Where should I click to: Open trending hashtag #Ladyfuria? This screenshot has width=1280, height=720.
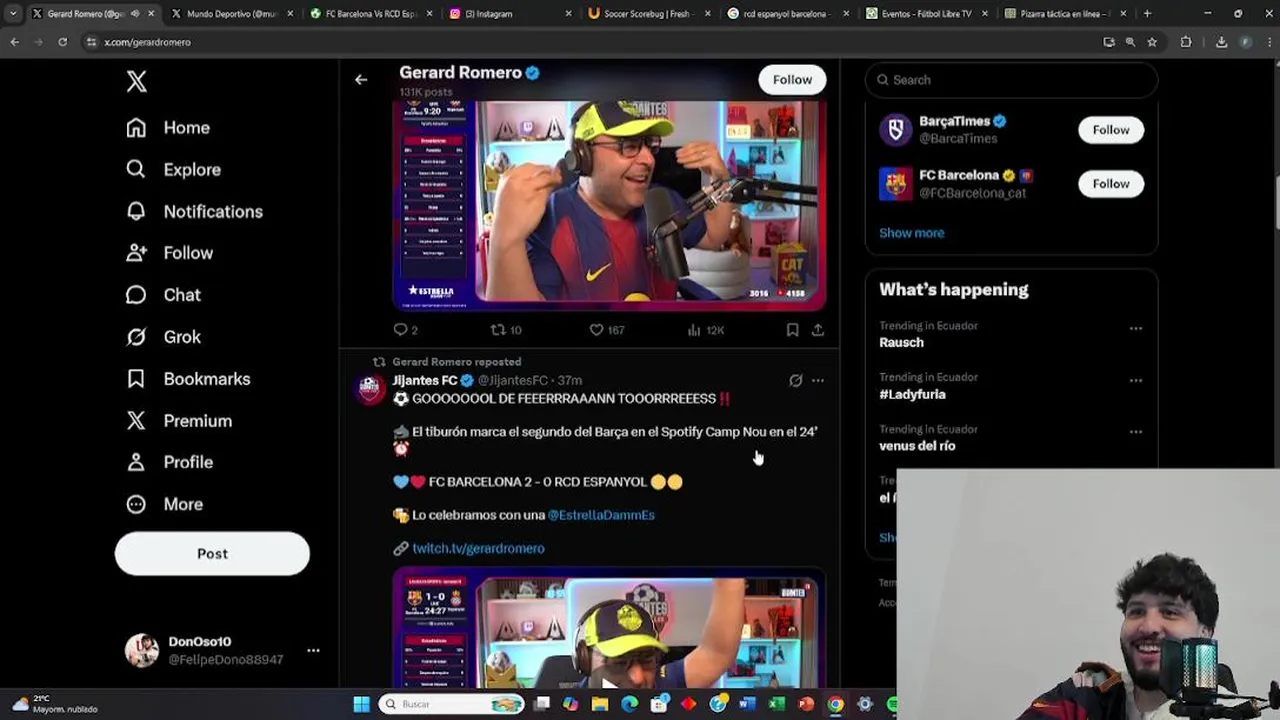point(912,394)
